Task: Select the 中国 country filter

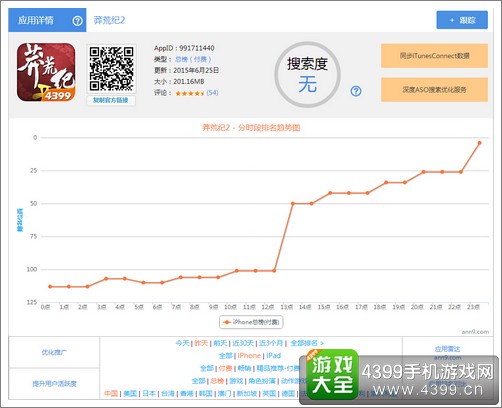Action: 111,393
